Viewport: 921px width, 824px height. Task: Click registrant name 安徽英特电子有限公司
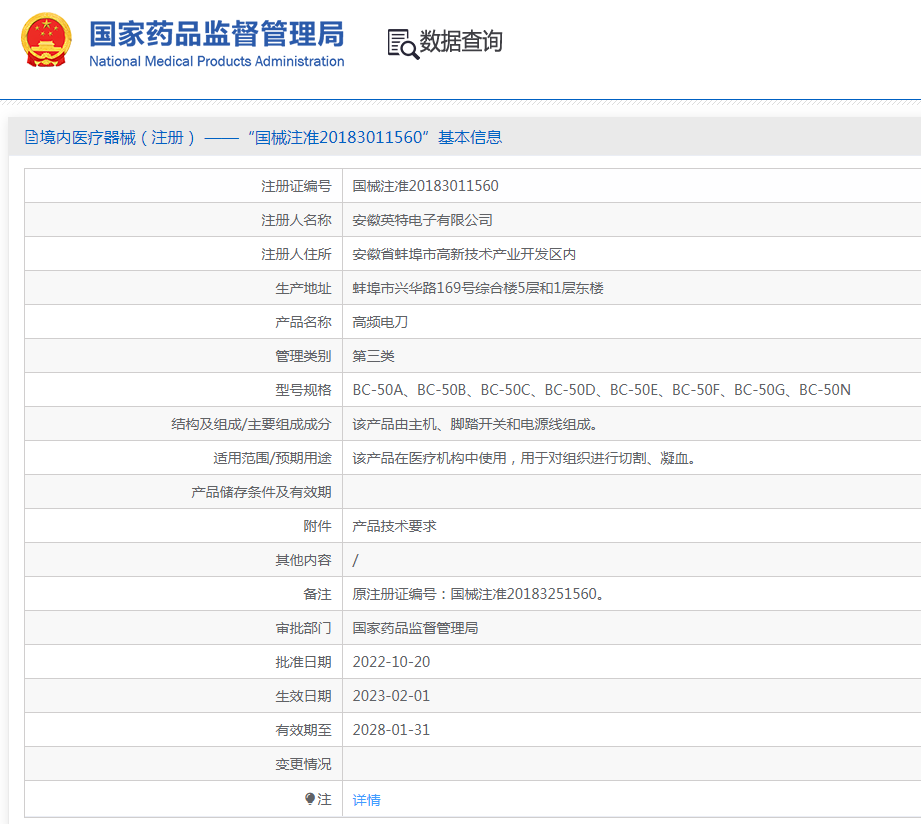point(422,220)
